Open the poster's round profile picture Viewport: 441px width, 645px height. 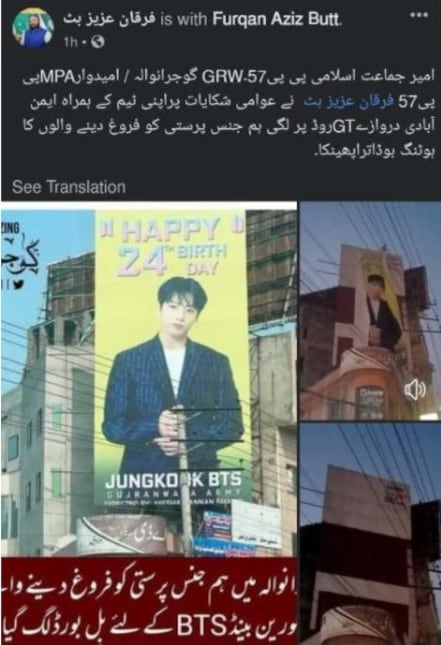(32, 28)
